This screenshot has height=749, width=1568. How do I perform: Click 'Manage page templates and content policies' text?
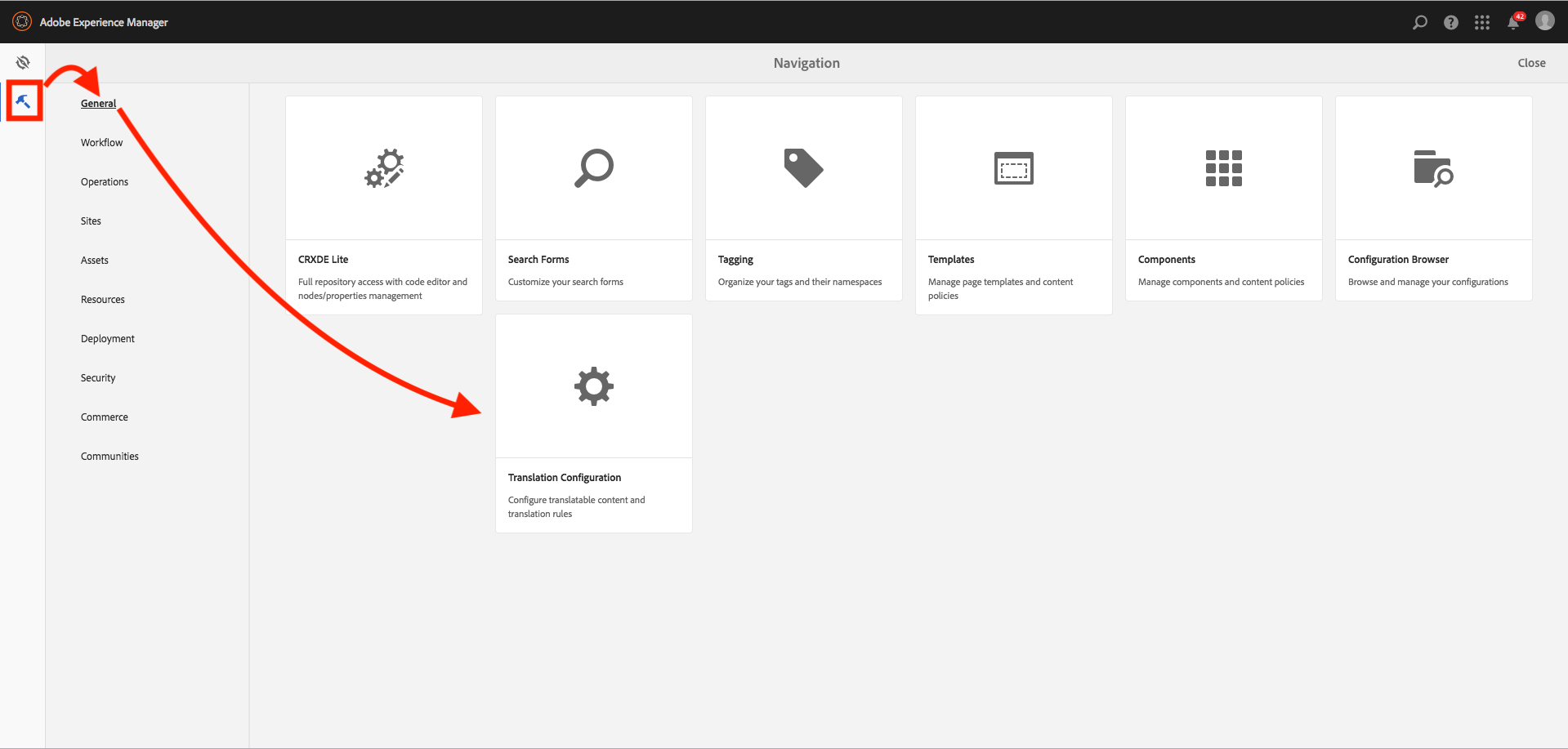(x=1000, y=289)
